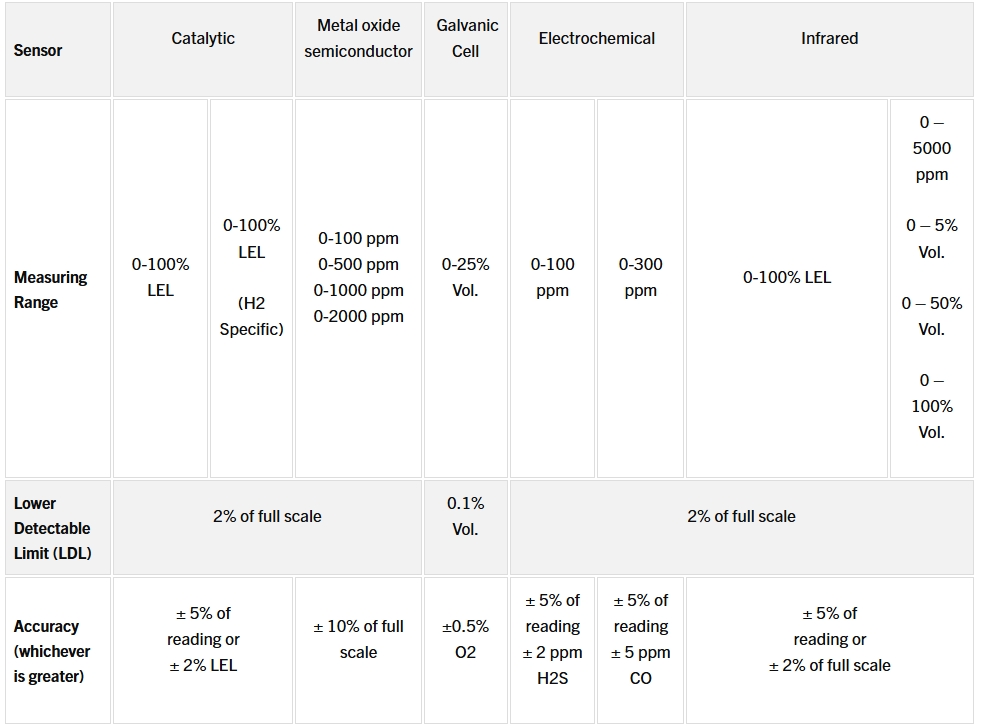This screenshot has width=988, height=726.
Task: Click the Metal oxide semiconductor header cell
Action: 358,39
